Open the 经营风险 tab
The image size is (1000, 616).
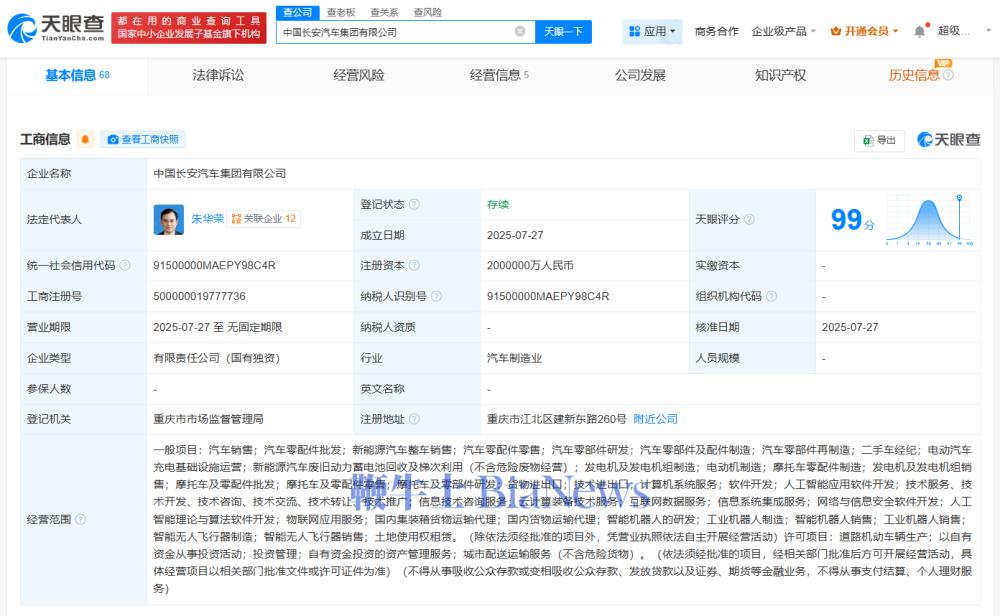(358, 75)
